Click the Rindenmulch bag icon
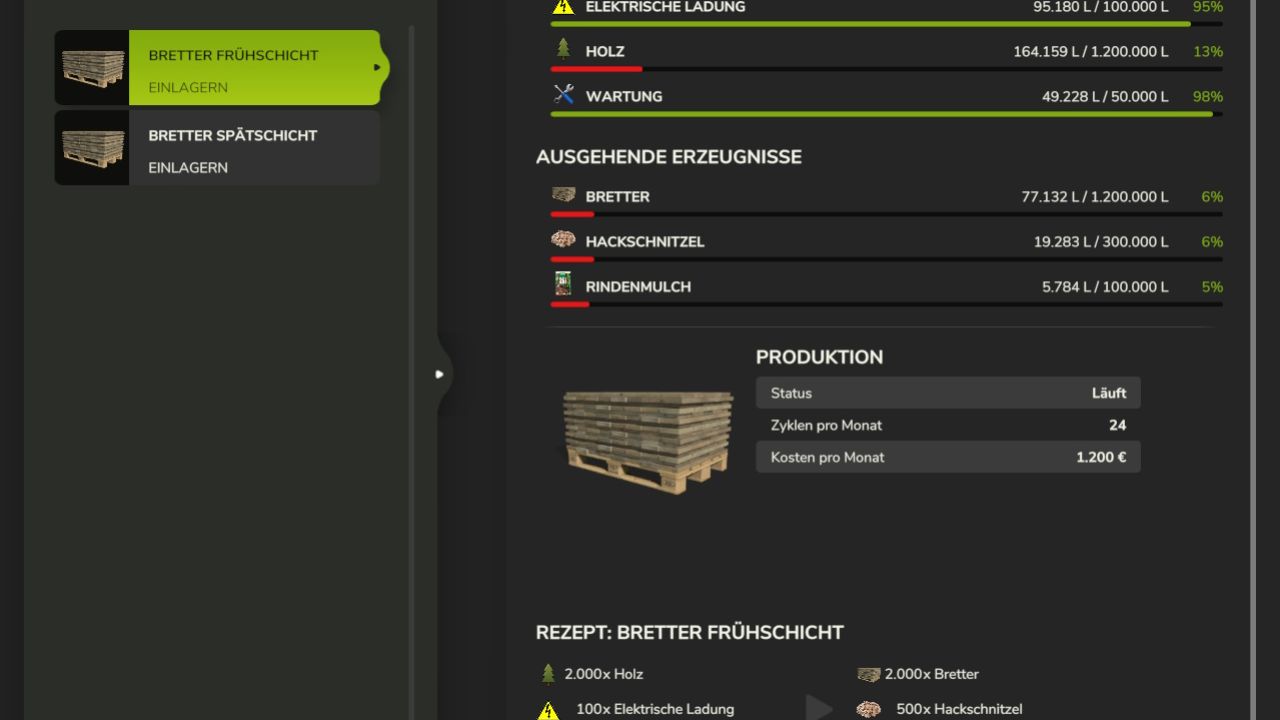This screenshot has height=720, width=1280. click(x=563, y=284)
